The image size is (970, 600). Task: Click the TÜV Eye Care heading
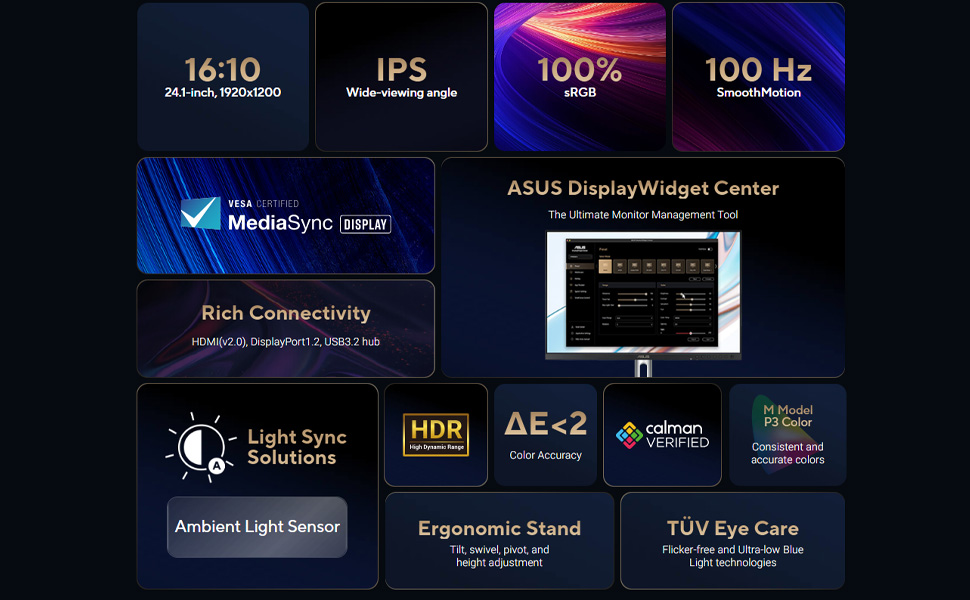pyautogui.click(x=732, y=528)
